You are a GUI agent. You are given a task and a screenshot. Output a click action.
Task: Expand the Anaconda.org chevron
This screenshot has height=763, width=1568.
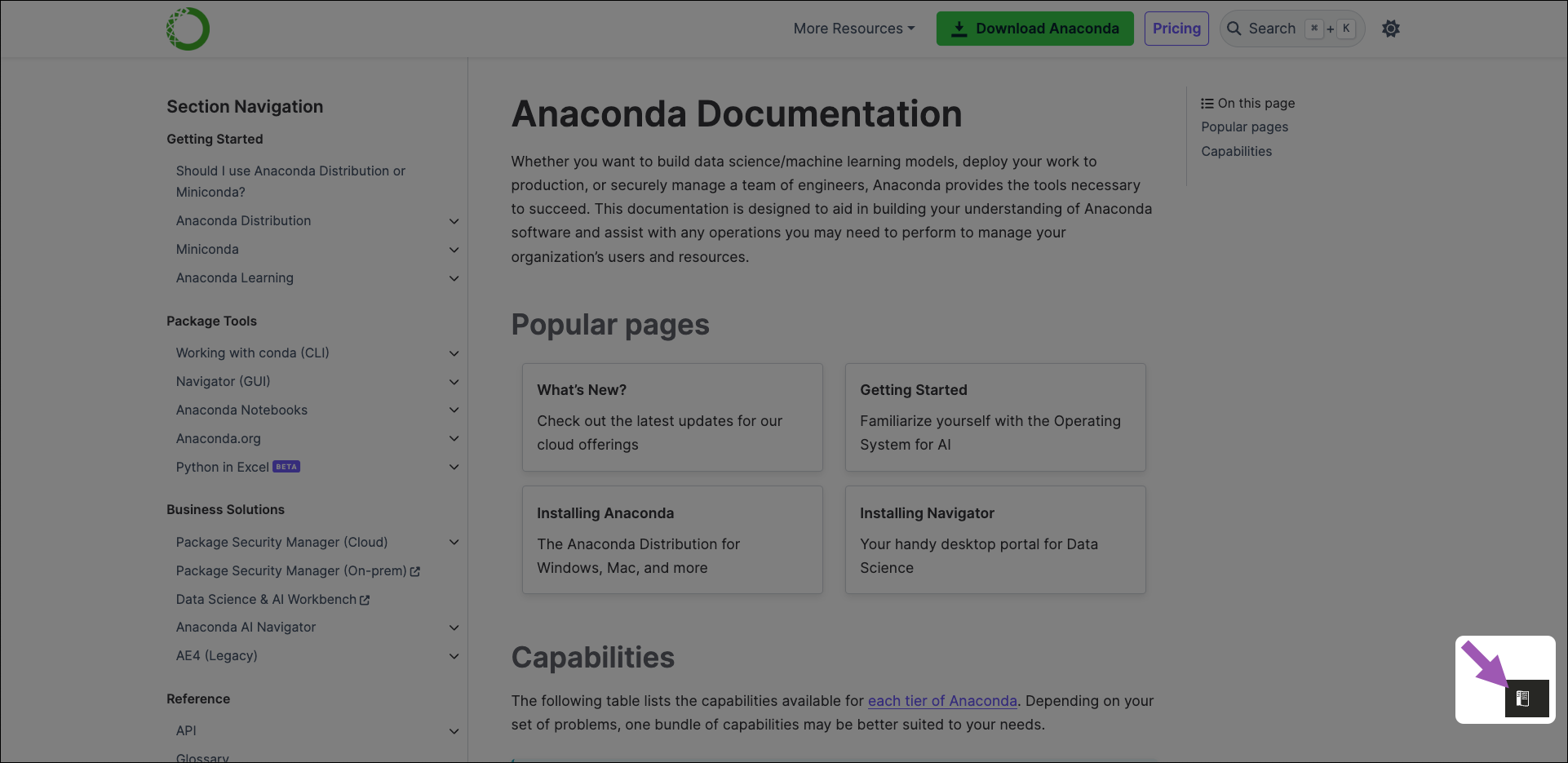tap(454, 438)
